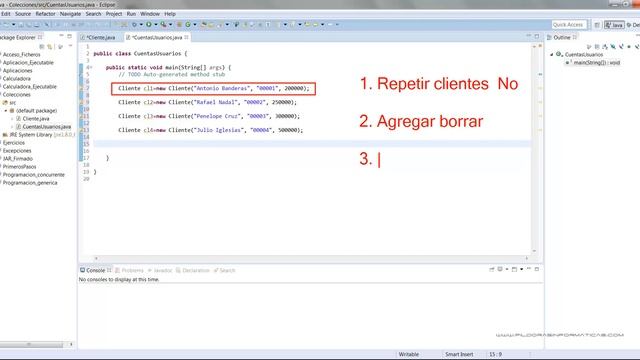Click the Quick Access search field
The width and height of the screenshot is (640, 360).
(x=569, y=25)
